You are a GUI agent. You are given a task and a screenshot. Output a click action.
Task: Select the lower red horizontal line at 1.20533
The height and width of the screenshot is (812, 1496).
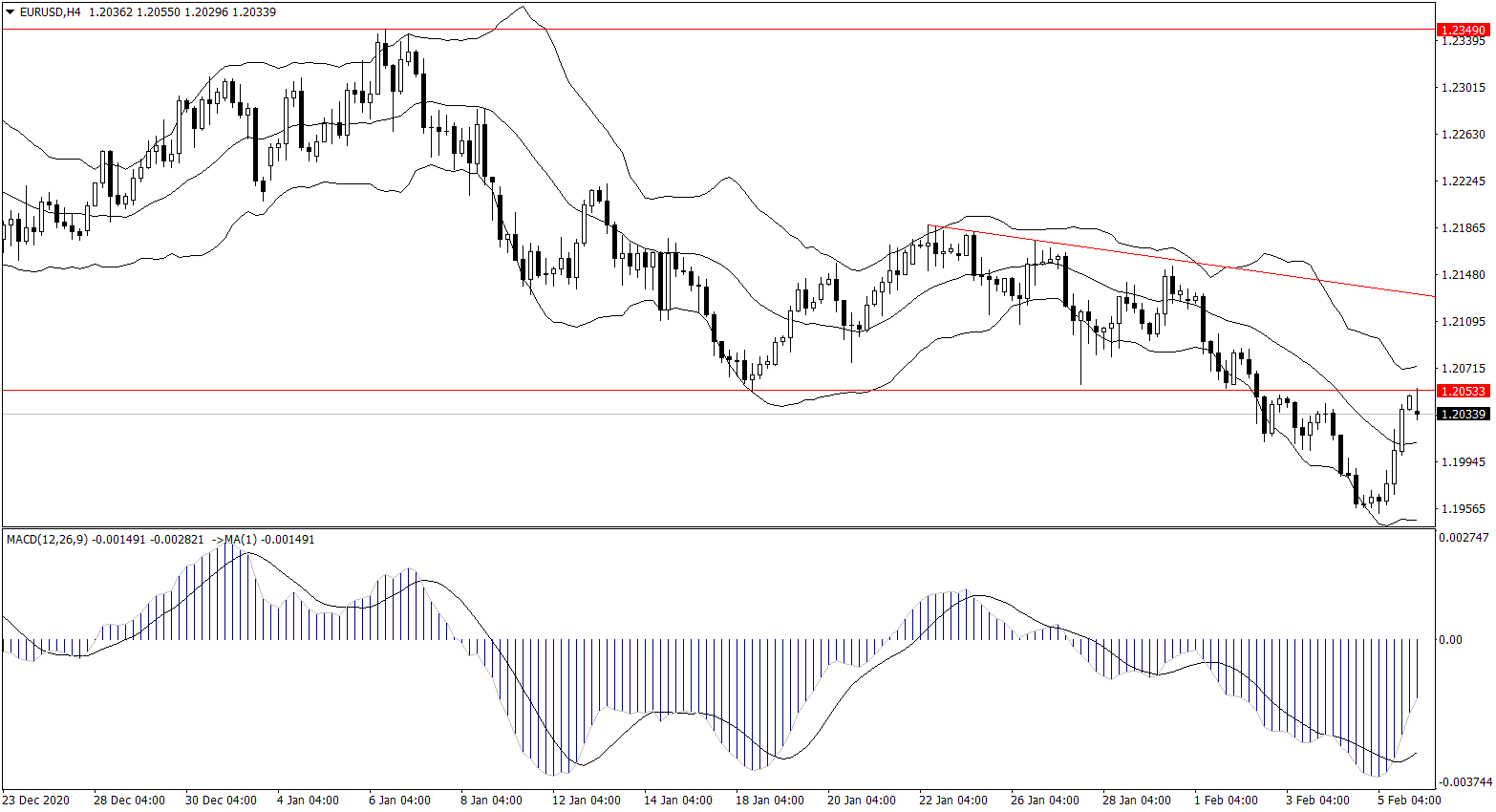[573, 390]
